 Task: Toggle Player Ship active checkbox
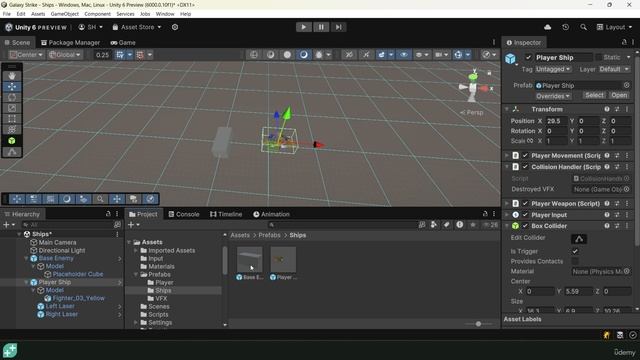pos(528,58)
